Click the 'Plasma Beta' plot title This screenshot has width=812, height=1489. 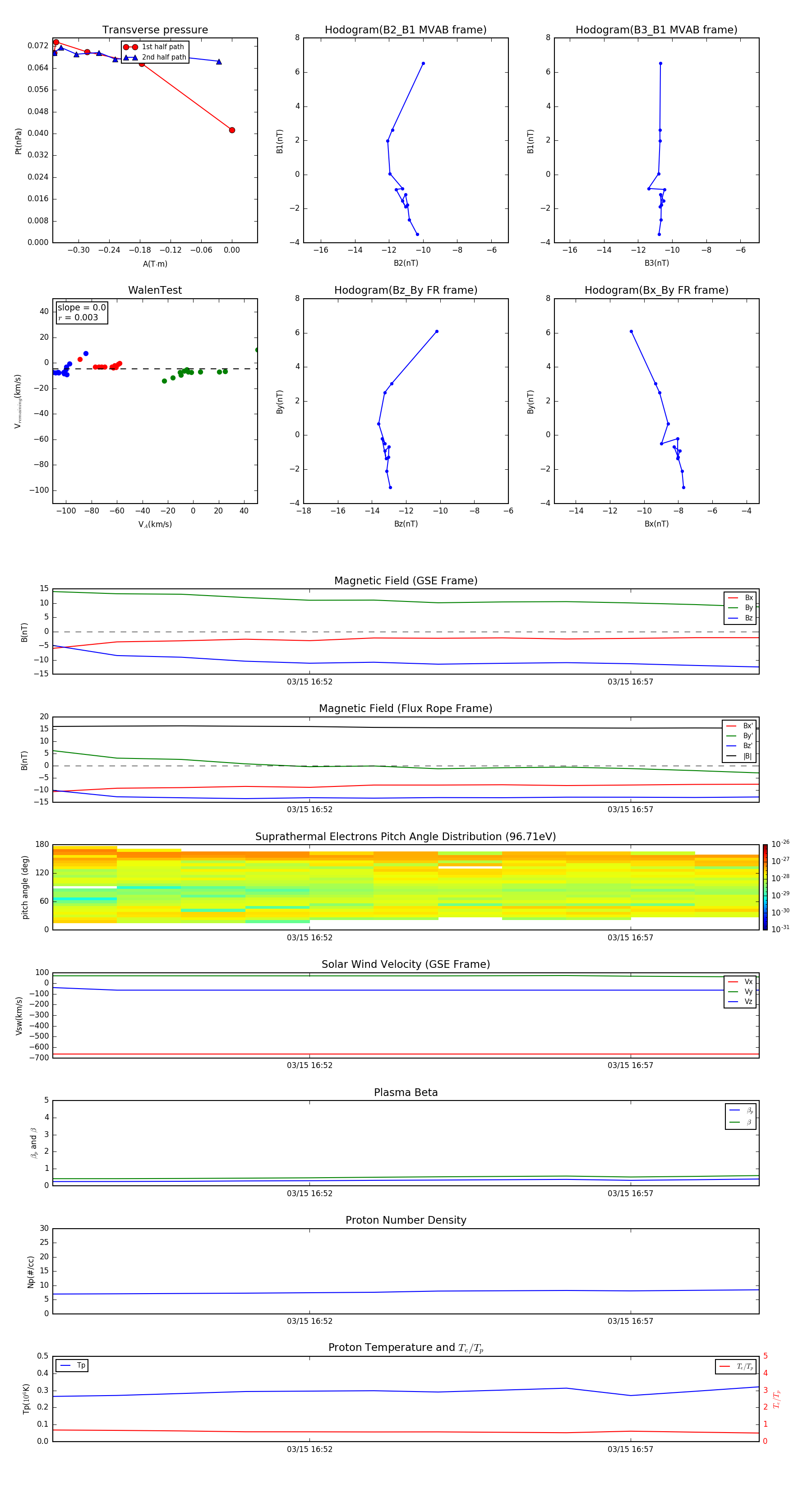coord(406,1093)
